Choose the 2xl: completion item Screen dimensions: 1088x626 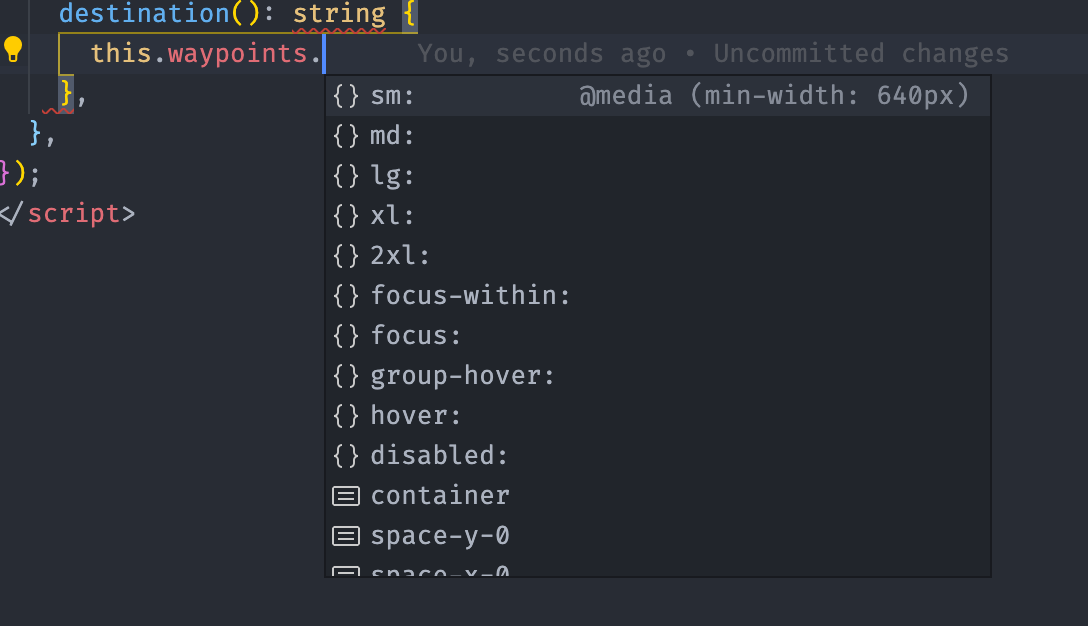(x=658, y=256)
